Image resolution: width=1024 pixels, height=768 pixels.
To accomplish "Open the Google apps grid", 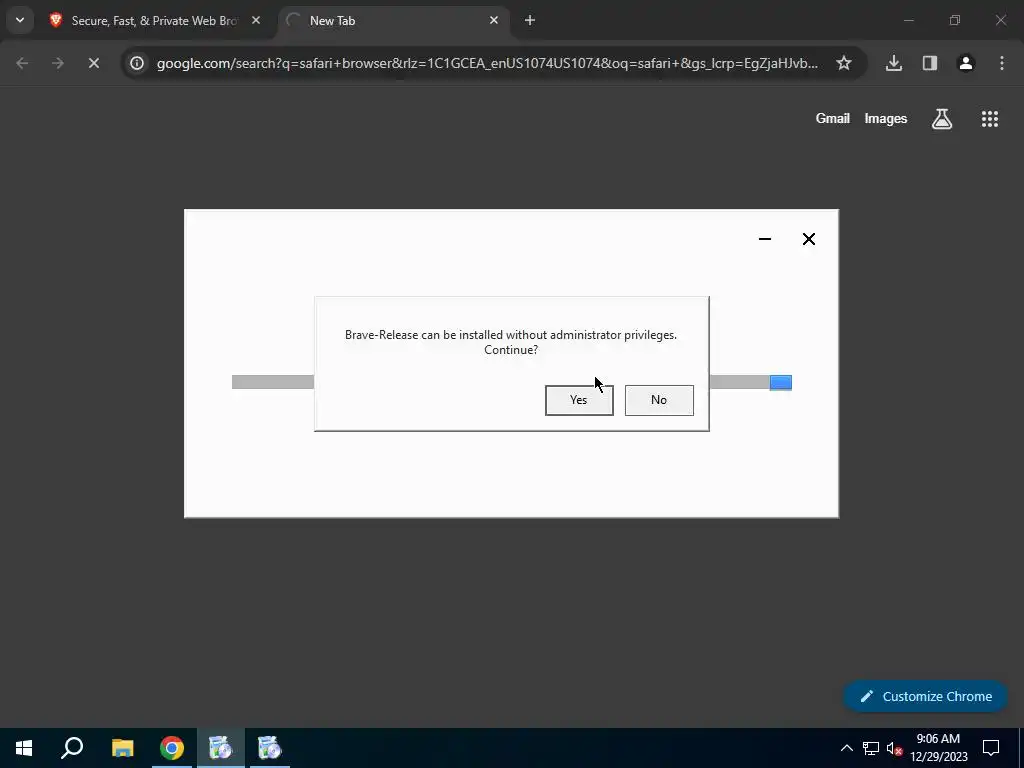I will (989, 119).
